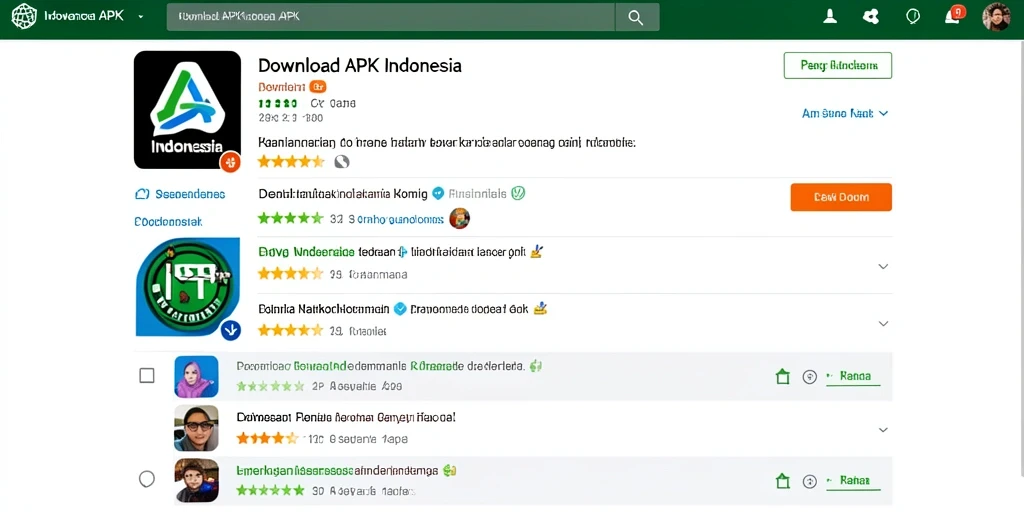This screenshot has height=512, width=1024.
Task: Click the orange developer name link under title
Action: coord(281,87)
